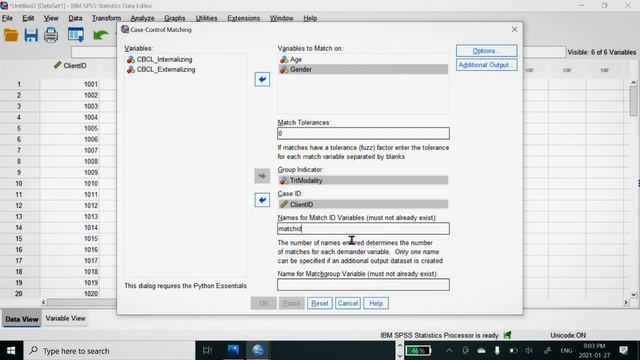The image size is (640, 360).
Task: Select Gender in match variables list
Action: pyautogui.click(x=363, y=69)
